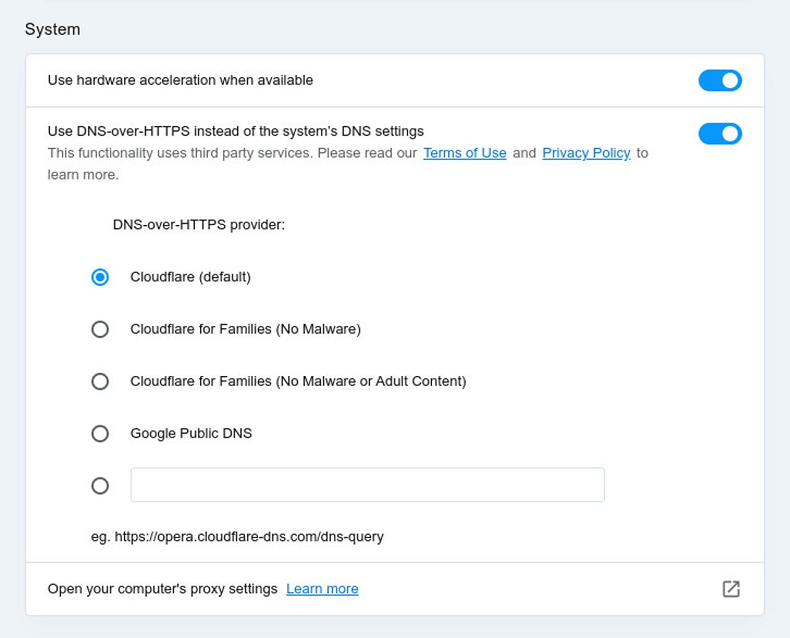This screenshot has width=790, height=638.
Task: Click the "Use hardware acceleration when available" label
Action: point(180,80)
